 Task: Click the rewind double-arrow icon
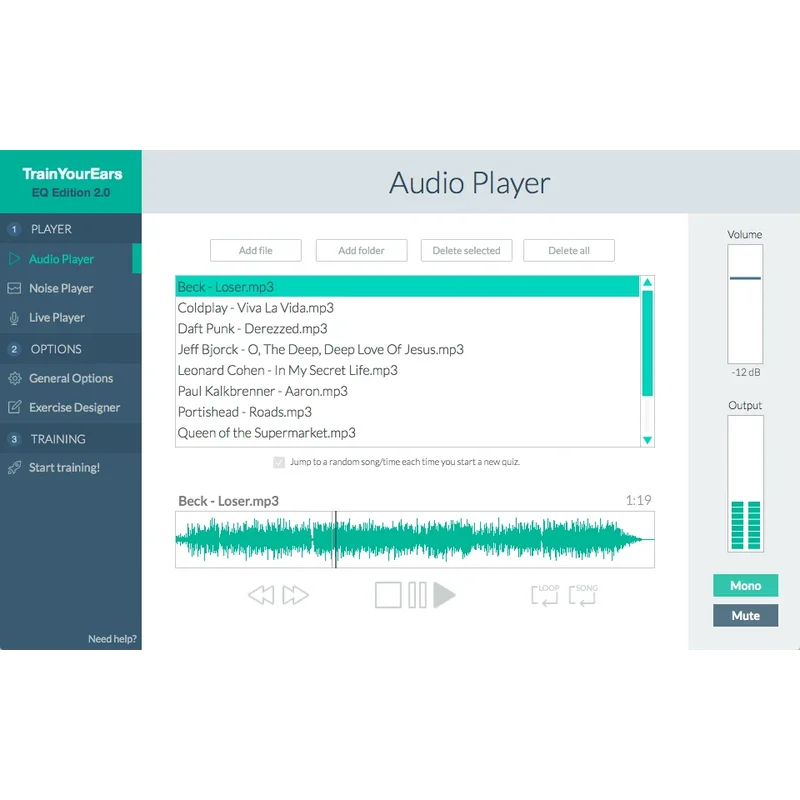(x=261, y=595)
